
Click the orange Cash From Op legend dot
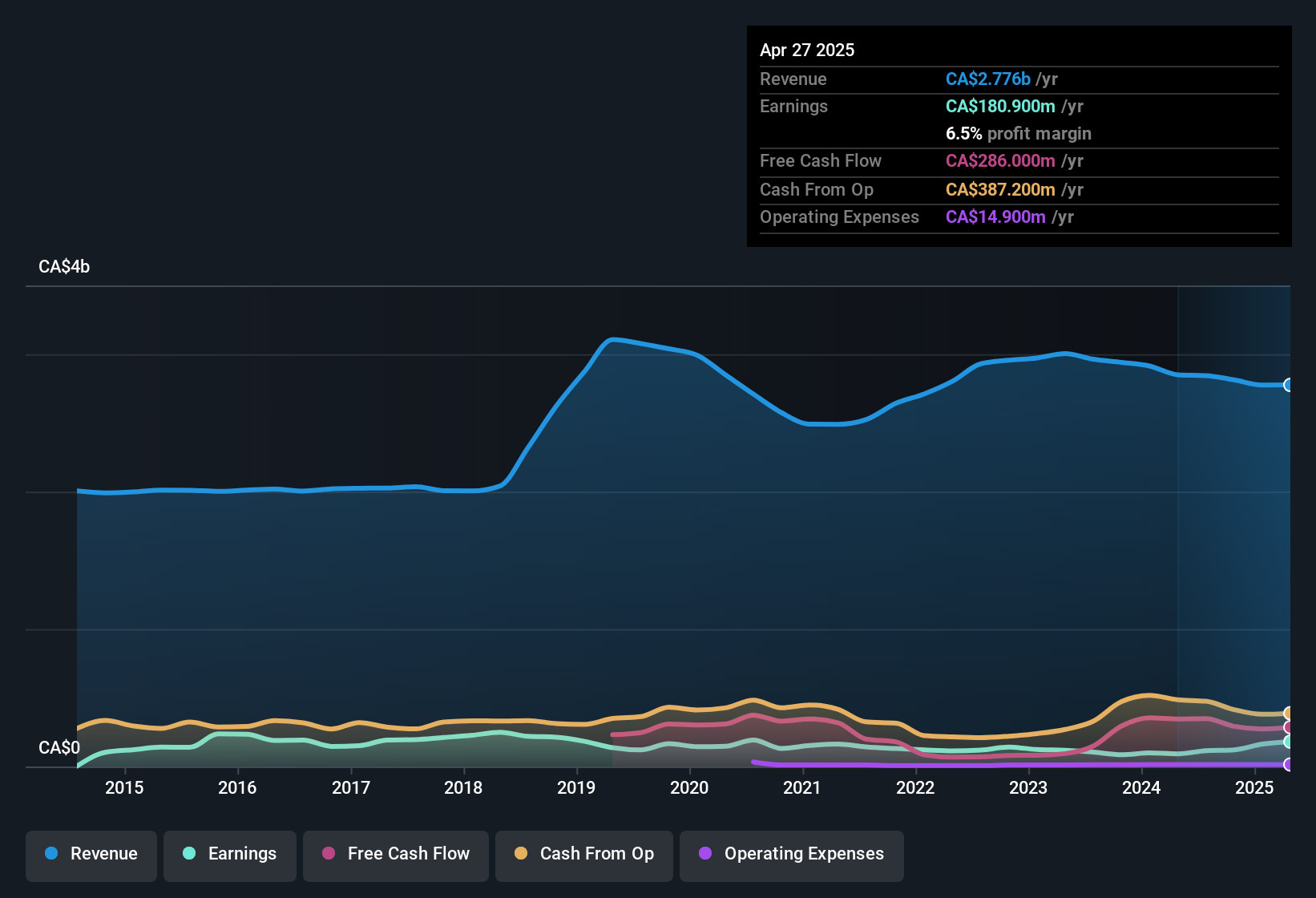coord(521,855)
